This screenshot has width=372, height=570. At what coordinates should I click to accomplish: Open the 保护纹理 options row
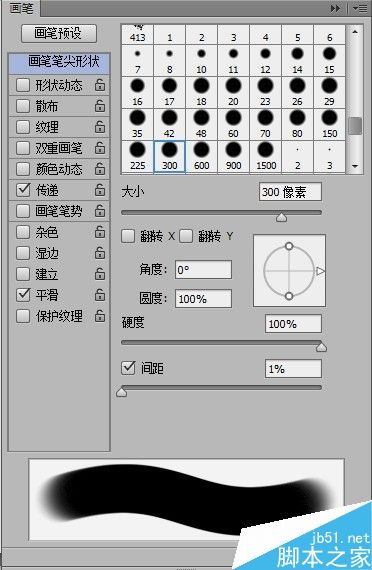pyautogui.click(x=59, y=316)
